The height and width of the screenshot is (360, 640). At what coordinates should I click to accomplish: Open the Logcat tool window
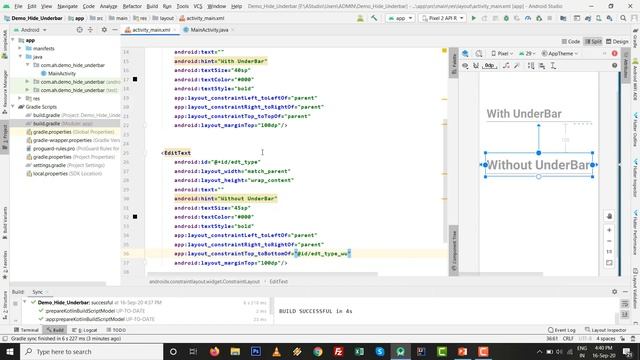(84, 330)
